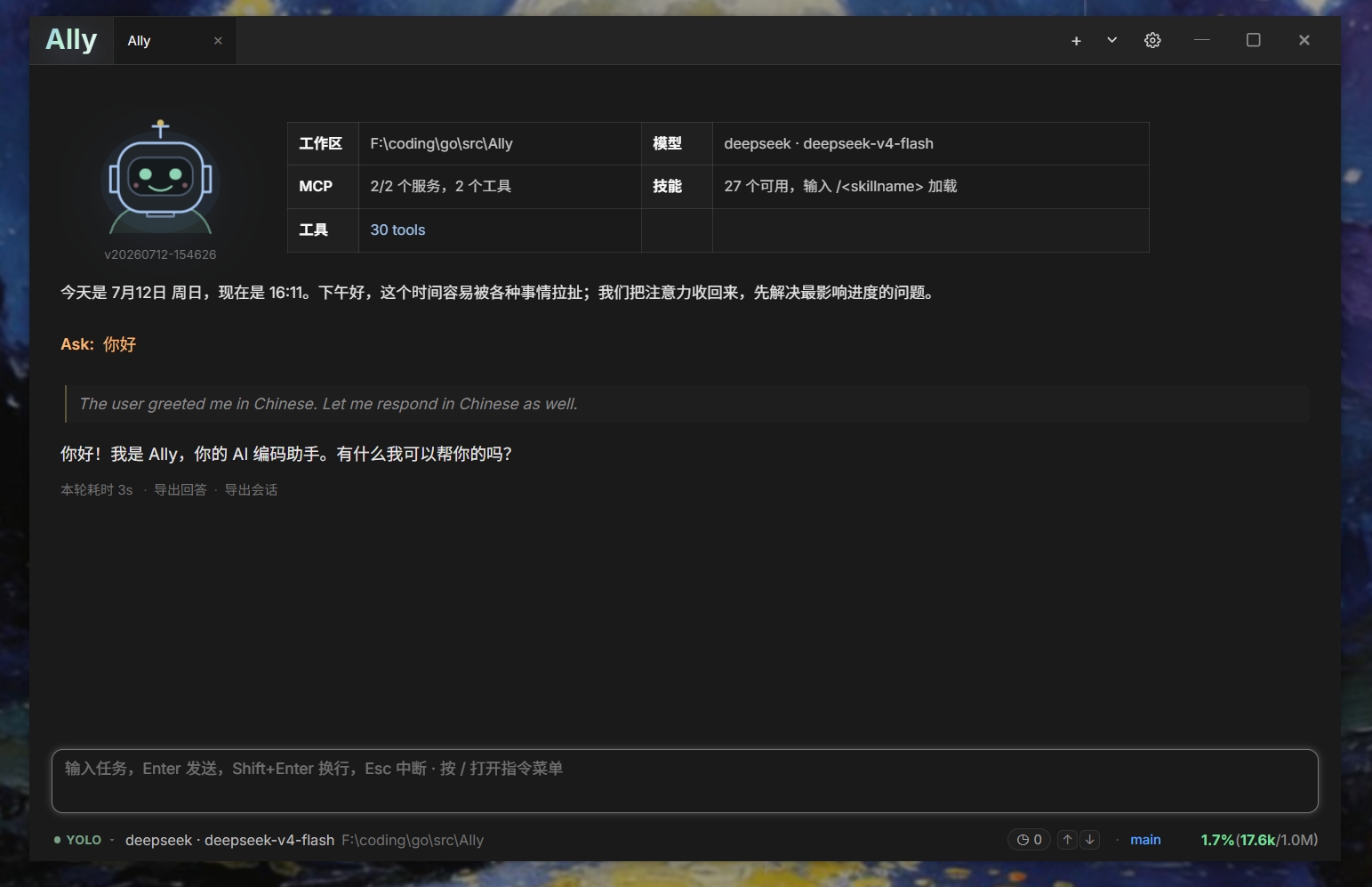Click the model cell deepseek · deepseek-v4-flash
Screen dimensions: 1372x887
coord(930,144)
